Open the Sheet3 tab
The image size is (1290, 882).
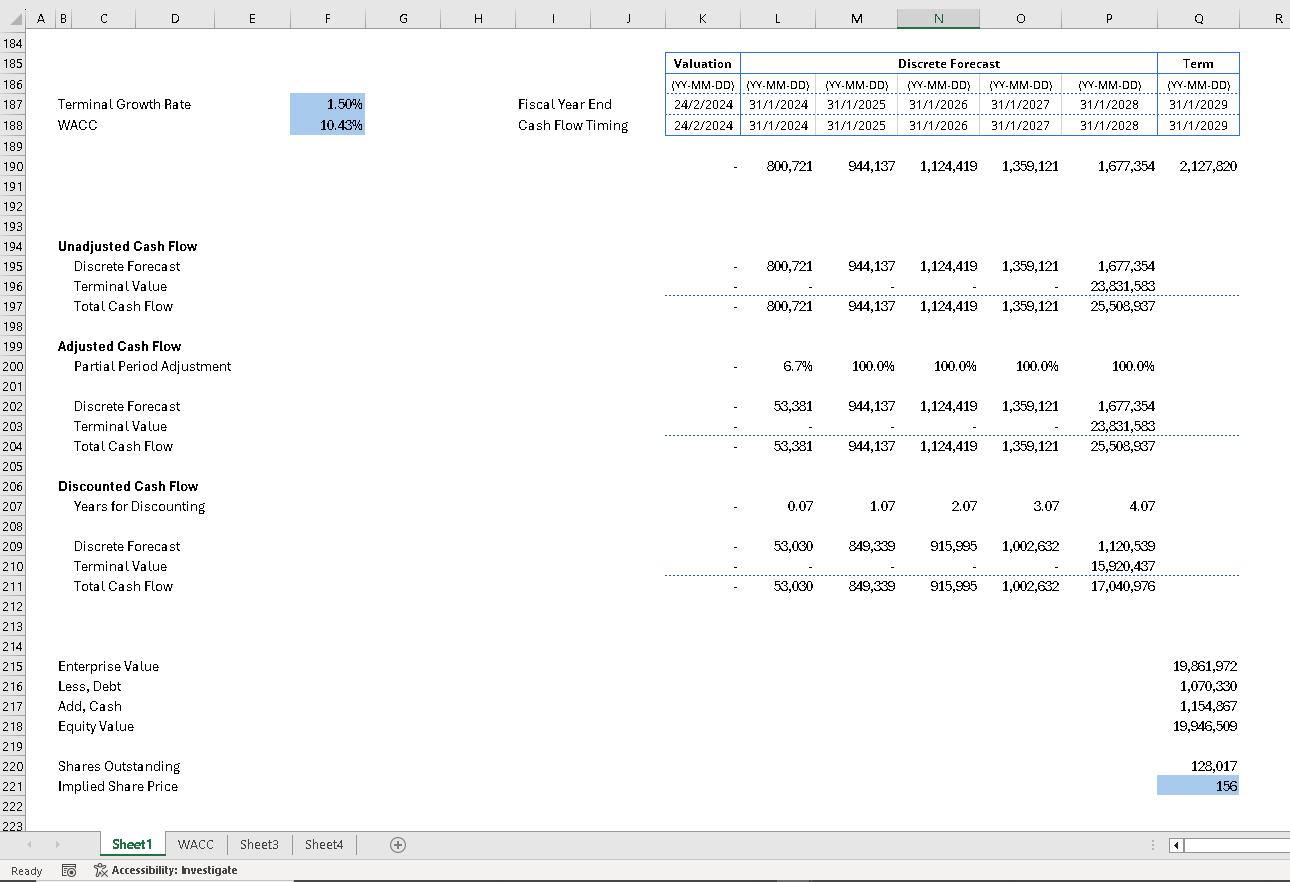click(259, 845)
